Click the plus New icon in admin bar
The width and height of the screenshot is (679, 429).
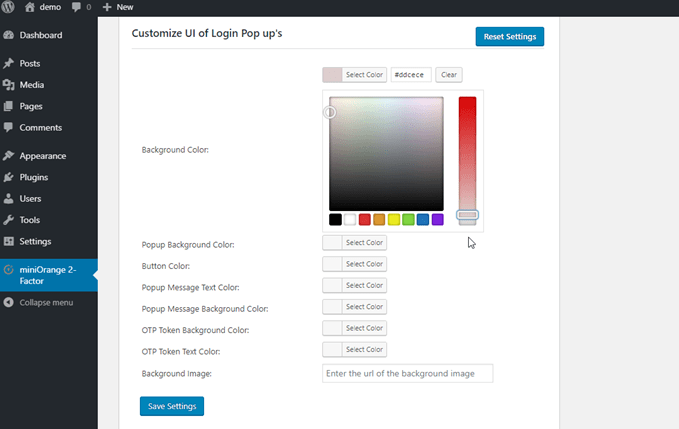pyautogui.click(x=107, y=7)
